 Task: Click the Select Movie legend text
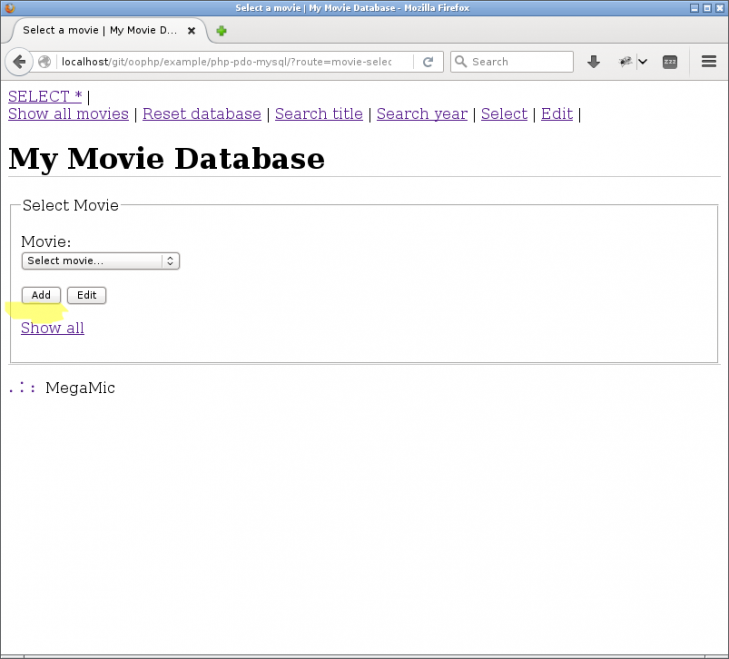(70, 206)
